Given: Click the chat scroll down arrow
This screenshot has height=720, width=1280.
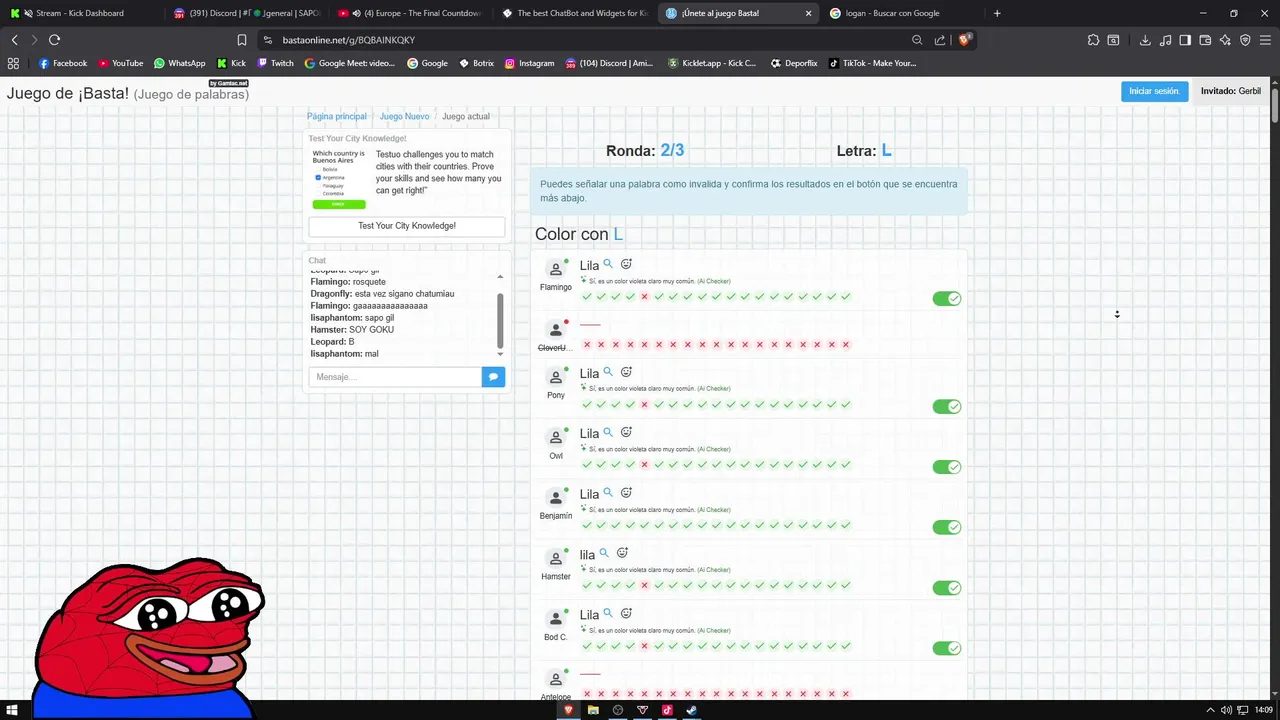Looking at the screenshot, I should (x=500, y=354).
